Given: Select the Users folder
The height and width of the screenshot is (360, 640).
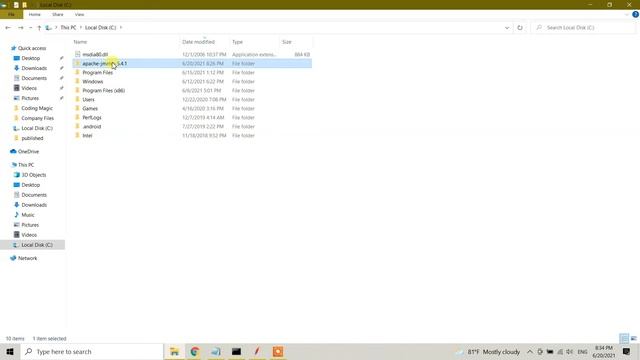Looking at the screenshot, I should click(x=88, y=99).
